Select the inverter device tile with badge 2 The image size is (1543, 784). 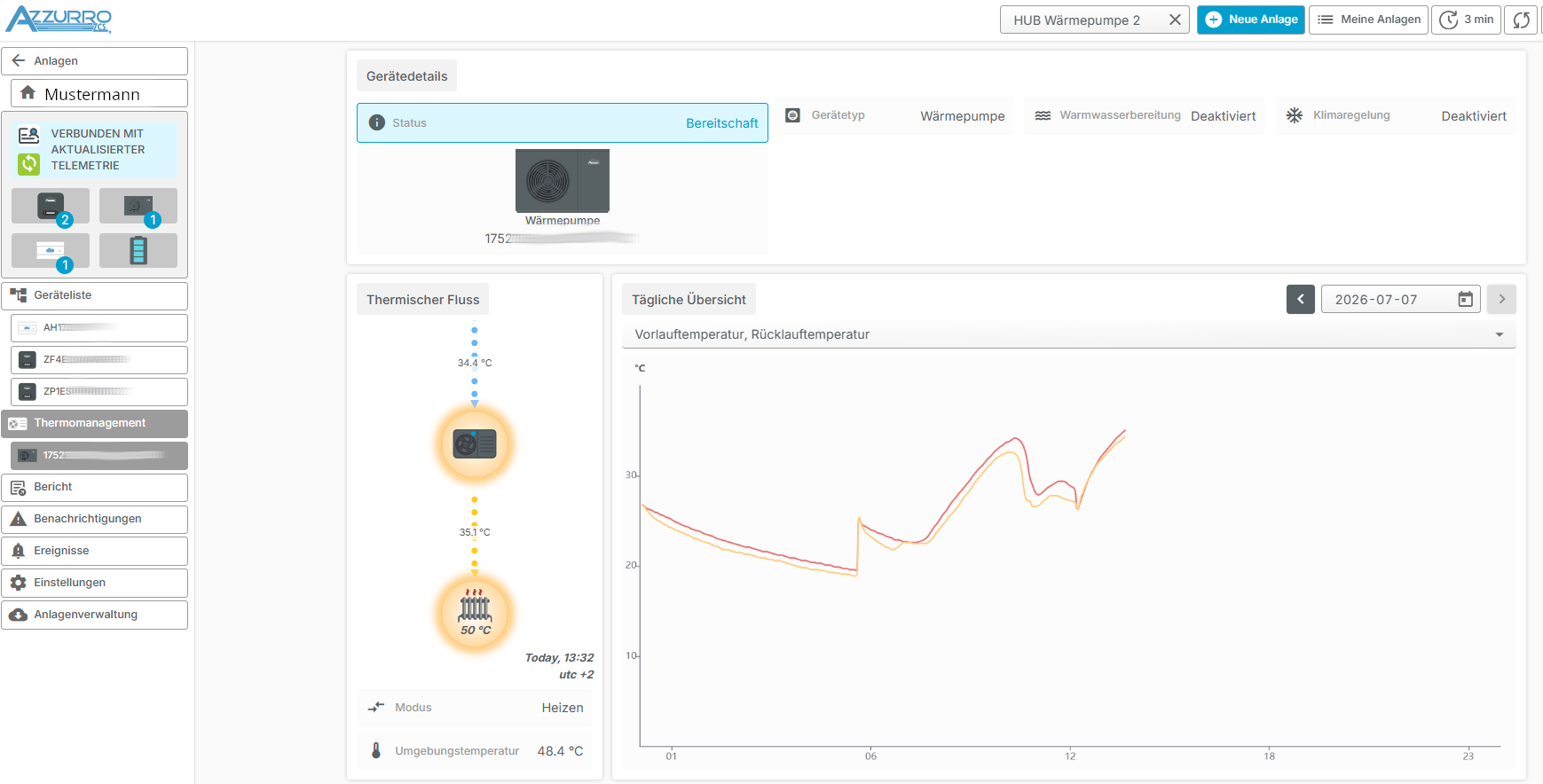coord(51,206)
